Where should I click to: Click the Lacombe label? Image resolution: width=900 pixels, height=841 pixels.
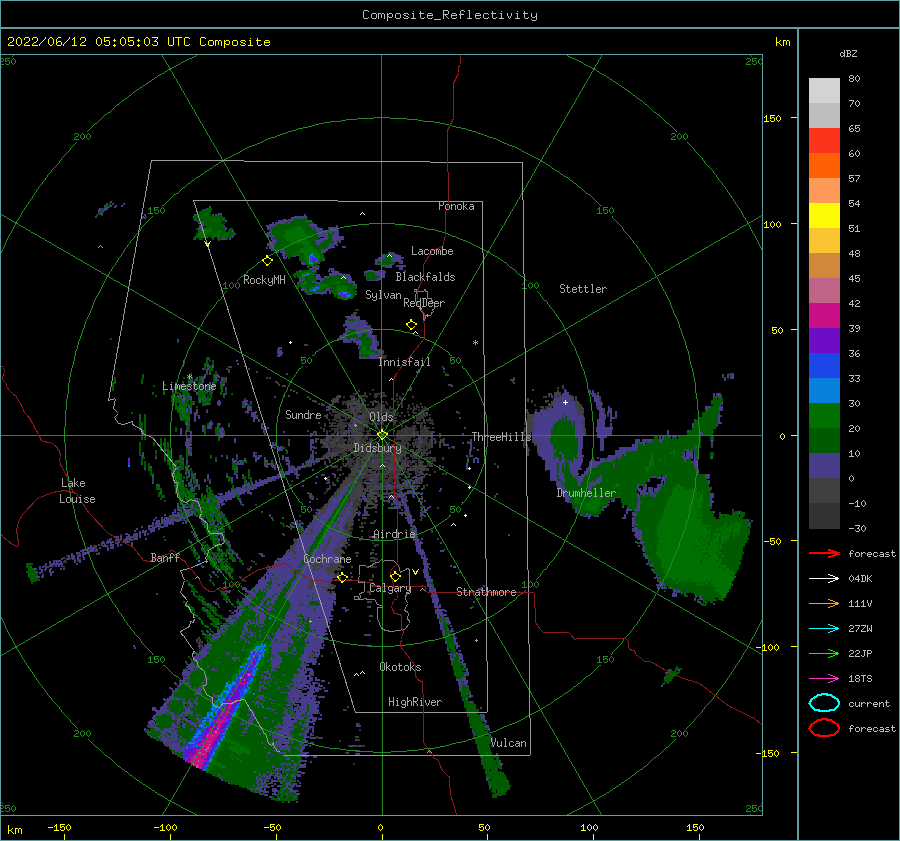432,251
